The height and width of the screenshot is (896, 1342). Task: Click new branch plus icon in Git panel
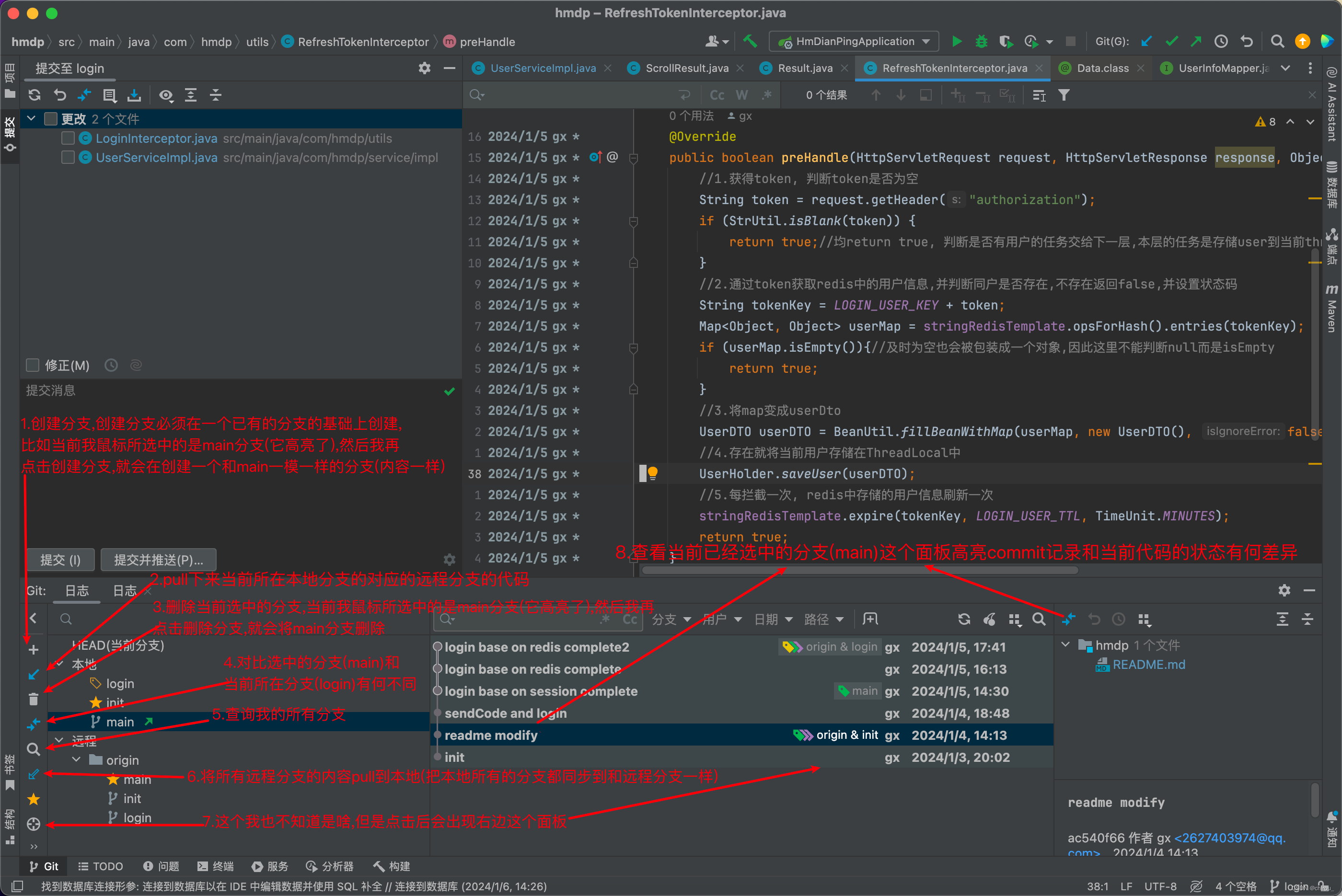[33, 650]
